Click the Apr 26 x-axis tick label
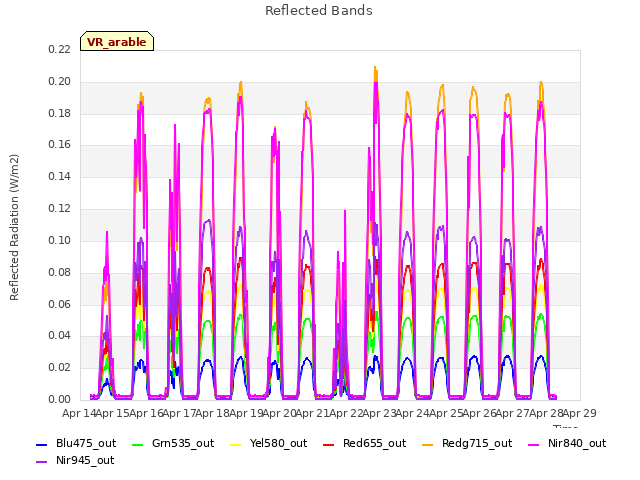The image size is (640, 480). (480, 413)
